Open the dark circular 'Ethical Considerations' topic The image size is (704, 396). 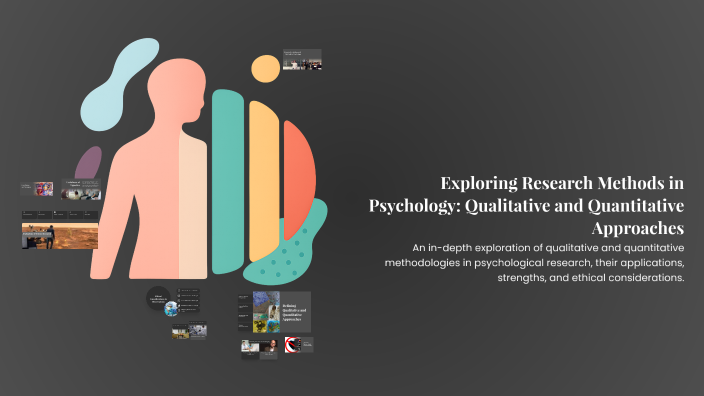(x=158, y=298)
